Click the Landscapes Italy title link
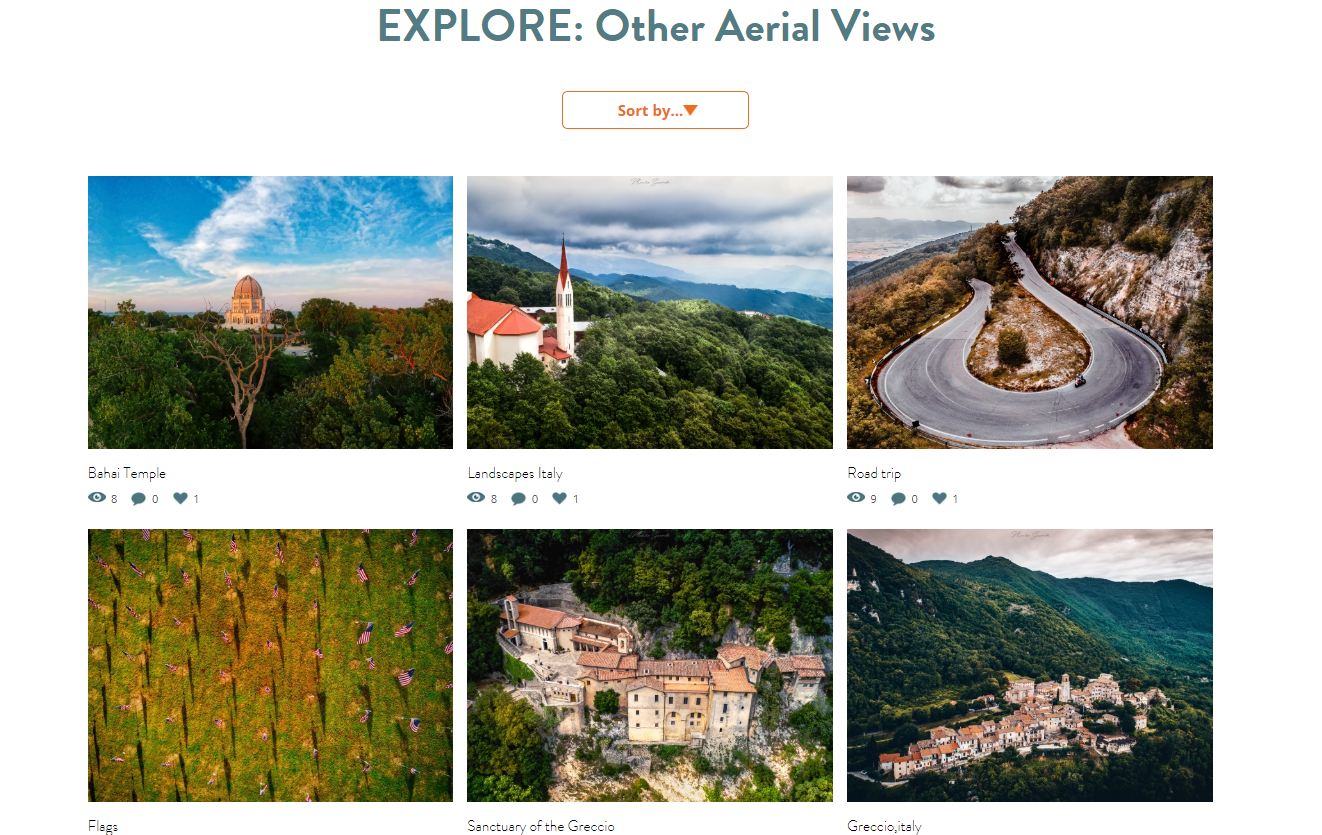This screenshot has width=1322, height=835. [515, 473]
